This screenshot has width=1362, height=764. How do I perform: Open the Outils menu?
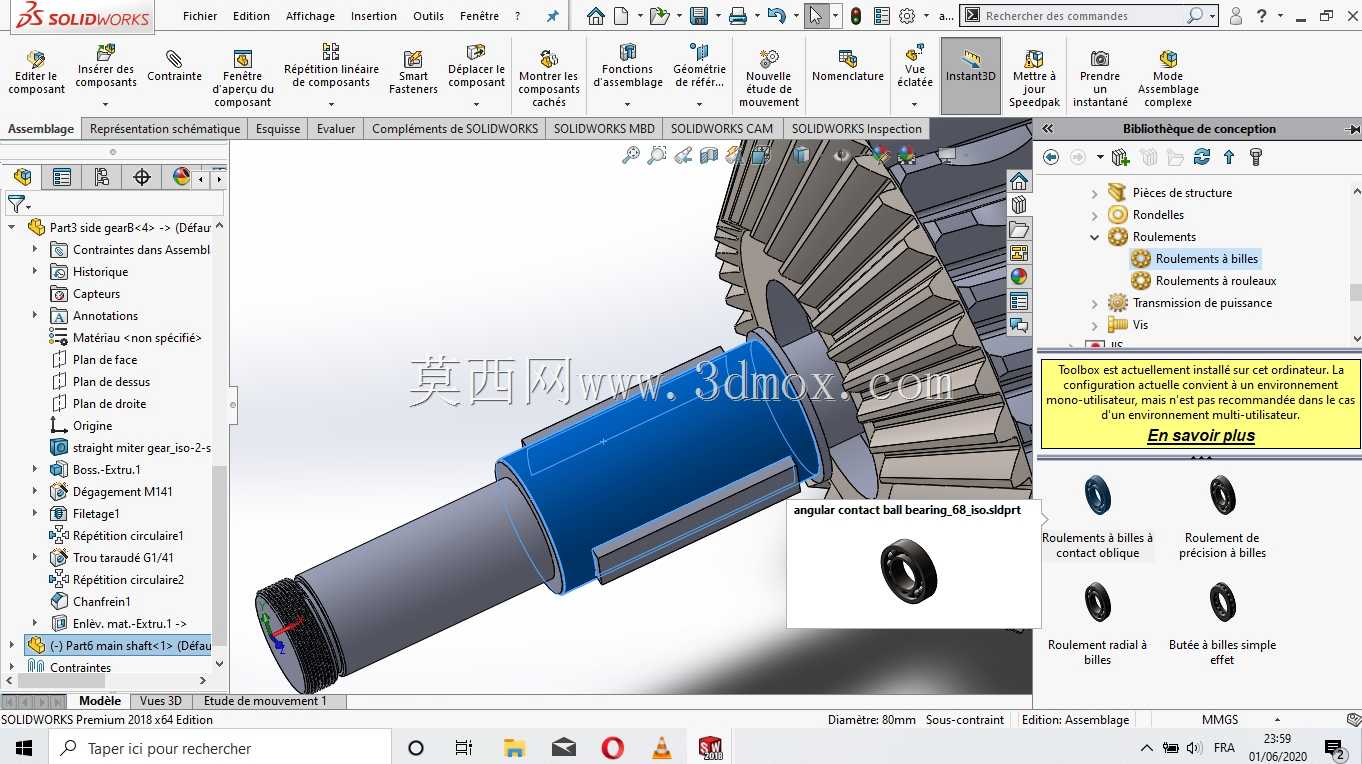tap(428, 16)
